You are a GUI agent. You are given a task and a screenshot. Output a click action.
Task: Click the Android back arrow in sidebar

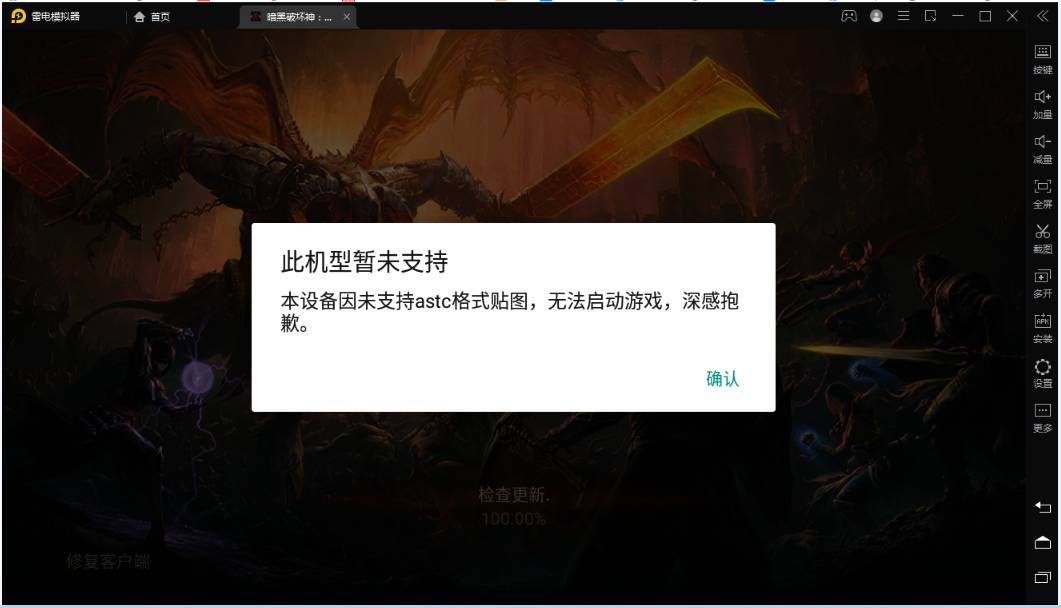pos(1042,507)
